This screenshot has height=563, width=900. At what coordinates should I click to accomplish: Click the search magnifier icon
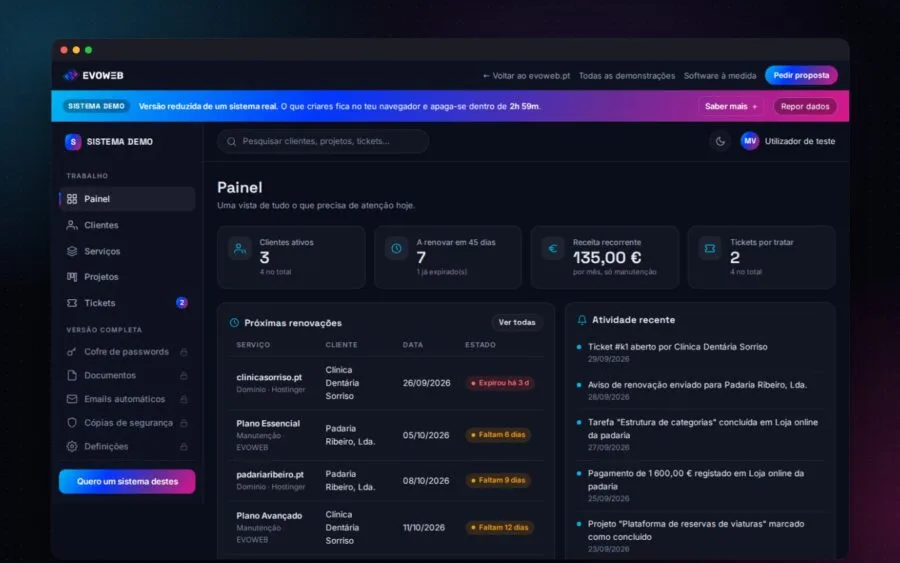231,141
